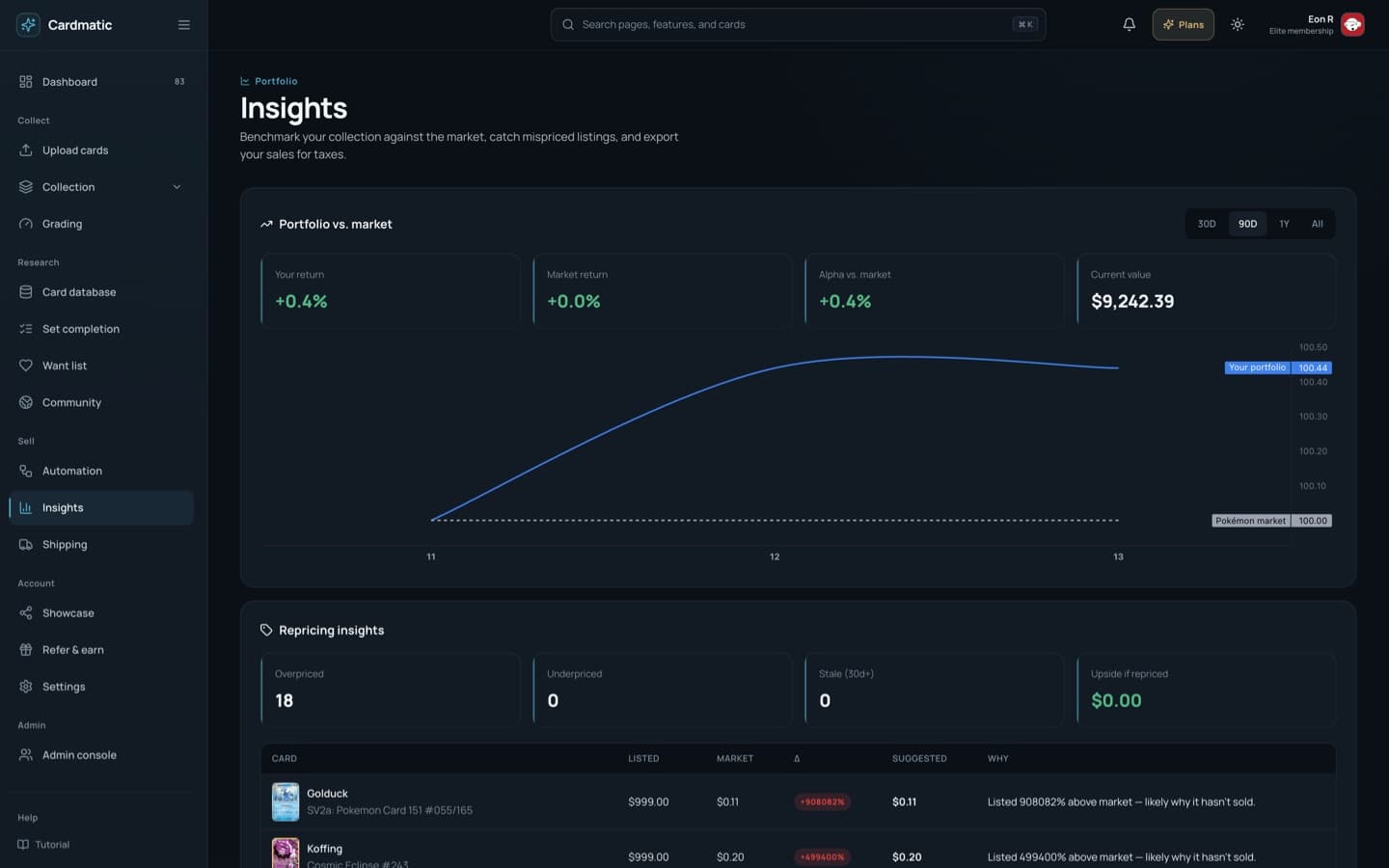Click the Showcase share icon

[26, 613]
